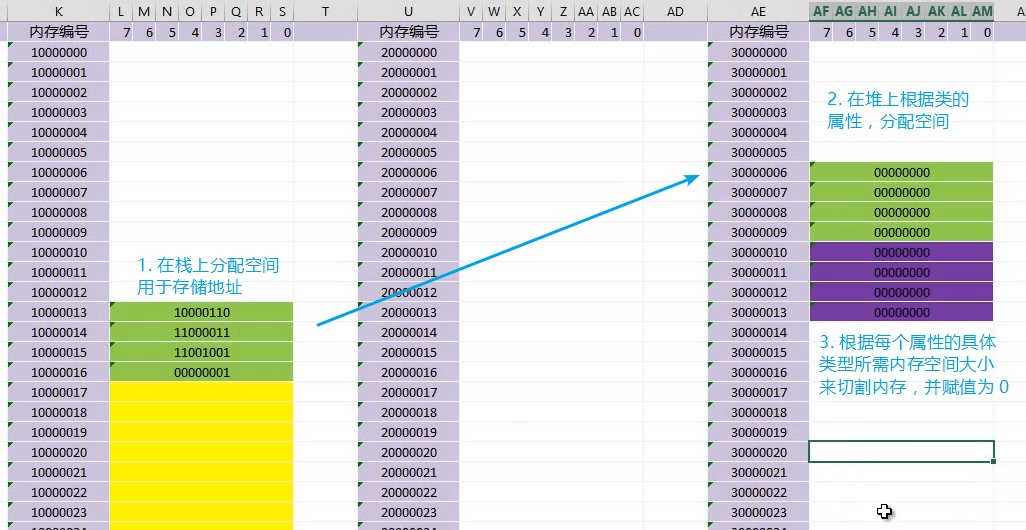The height and width of the screenshot is (530, 1026).
Task: Select column K header
Action: 59,11
